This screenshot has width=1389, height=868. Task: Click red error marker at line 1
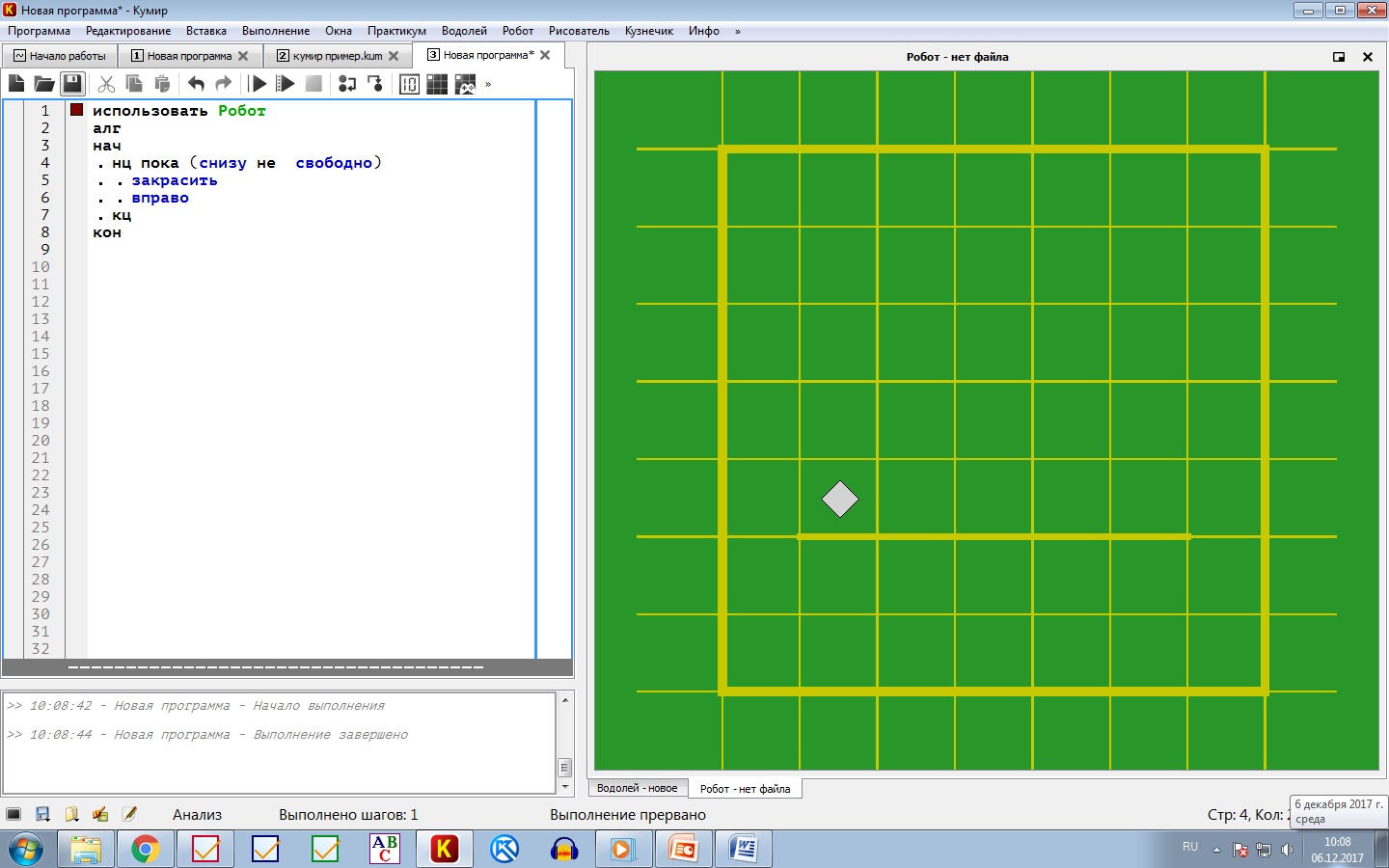pos(77,110)
